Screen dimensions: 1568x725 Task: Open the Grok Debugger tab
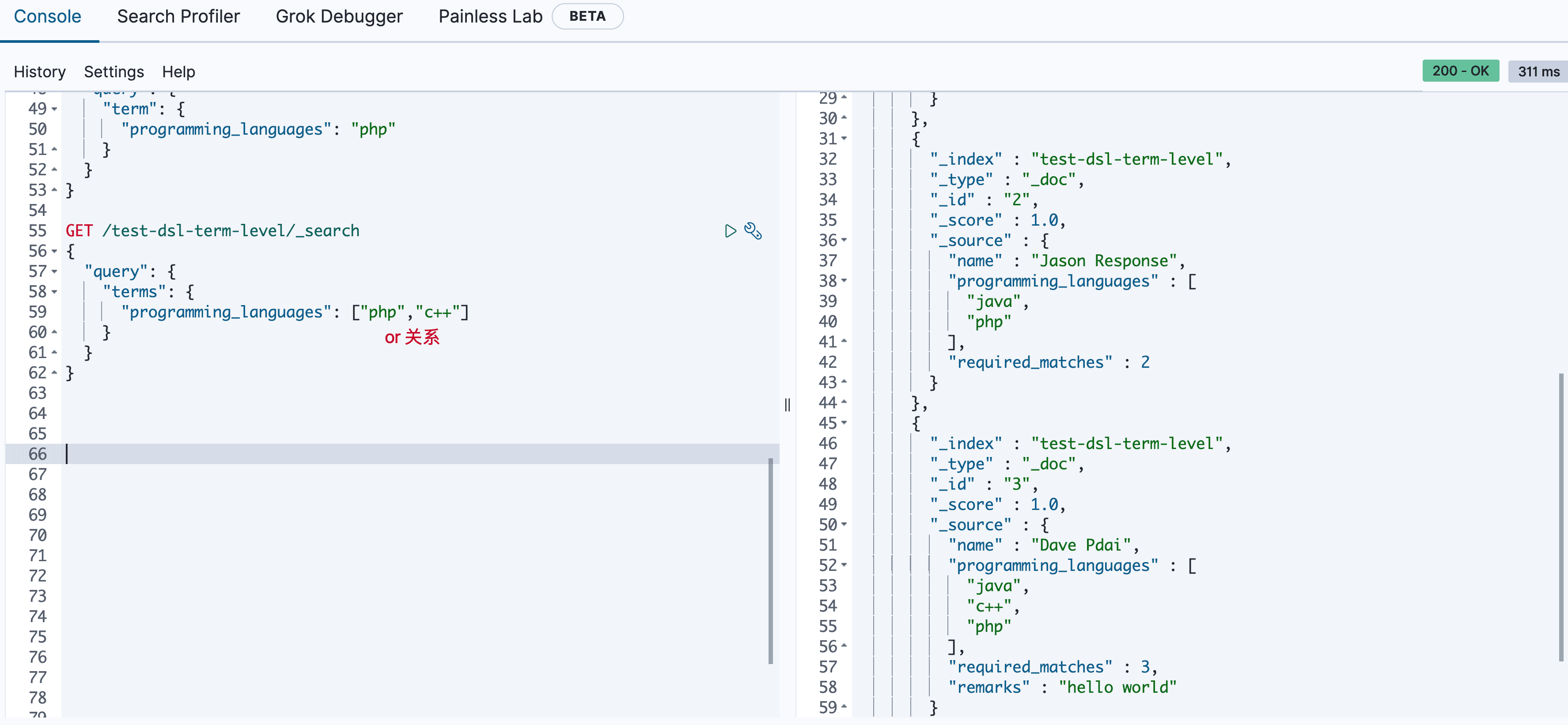coord(339,16)
